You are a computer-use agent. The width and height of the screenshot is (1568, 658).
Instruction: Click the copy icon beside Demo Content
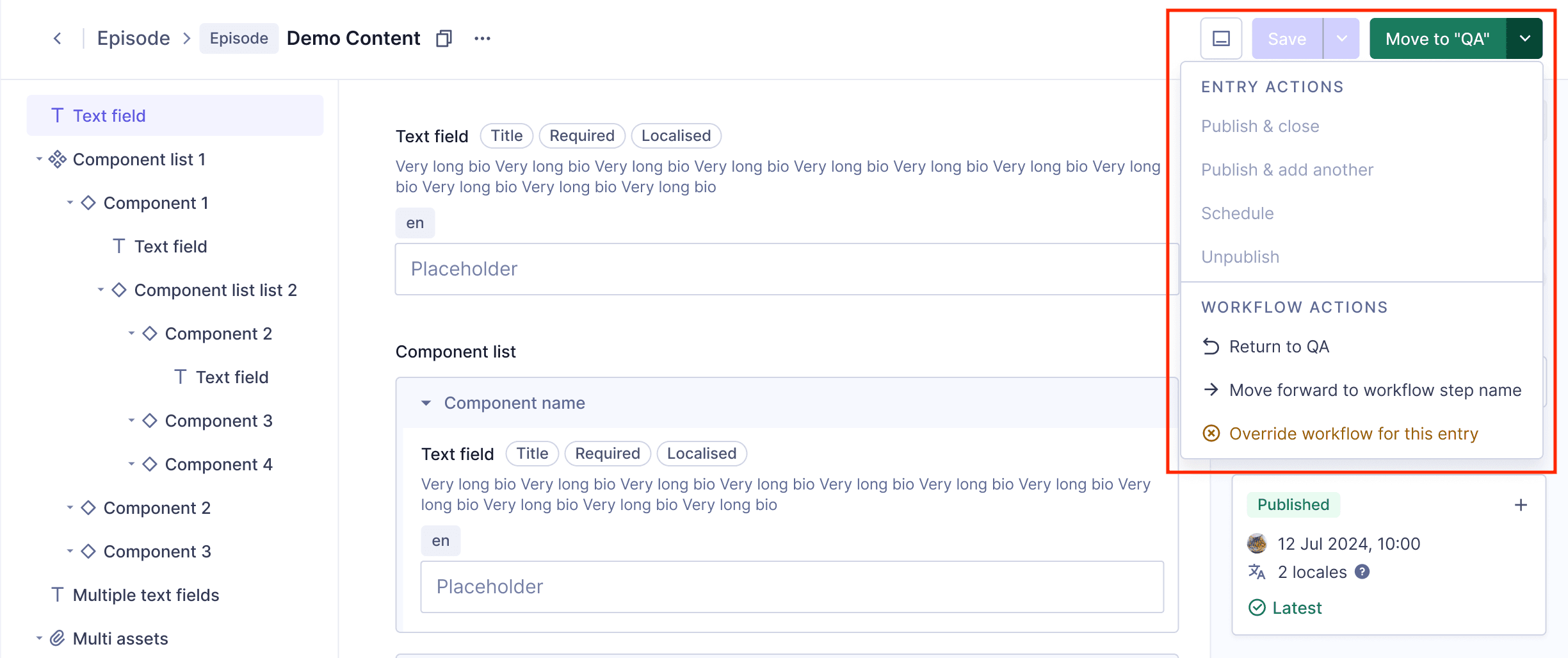point(444,38)
